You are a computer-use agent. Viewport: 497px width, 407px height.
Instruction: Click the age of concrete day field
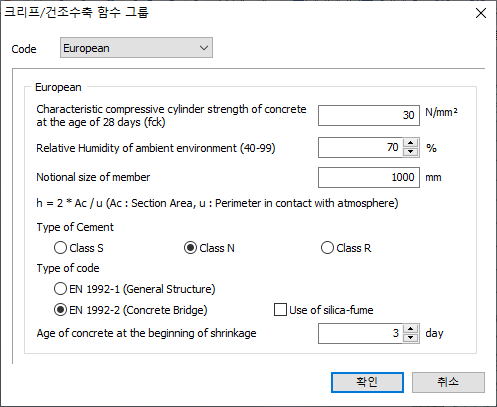pos(361,333)
